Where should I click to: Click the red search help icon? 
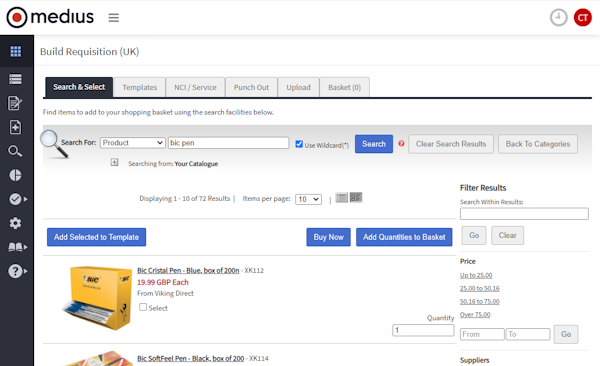pyautogui.click(x=401, y=144)
